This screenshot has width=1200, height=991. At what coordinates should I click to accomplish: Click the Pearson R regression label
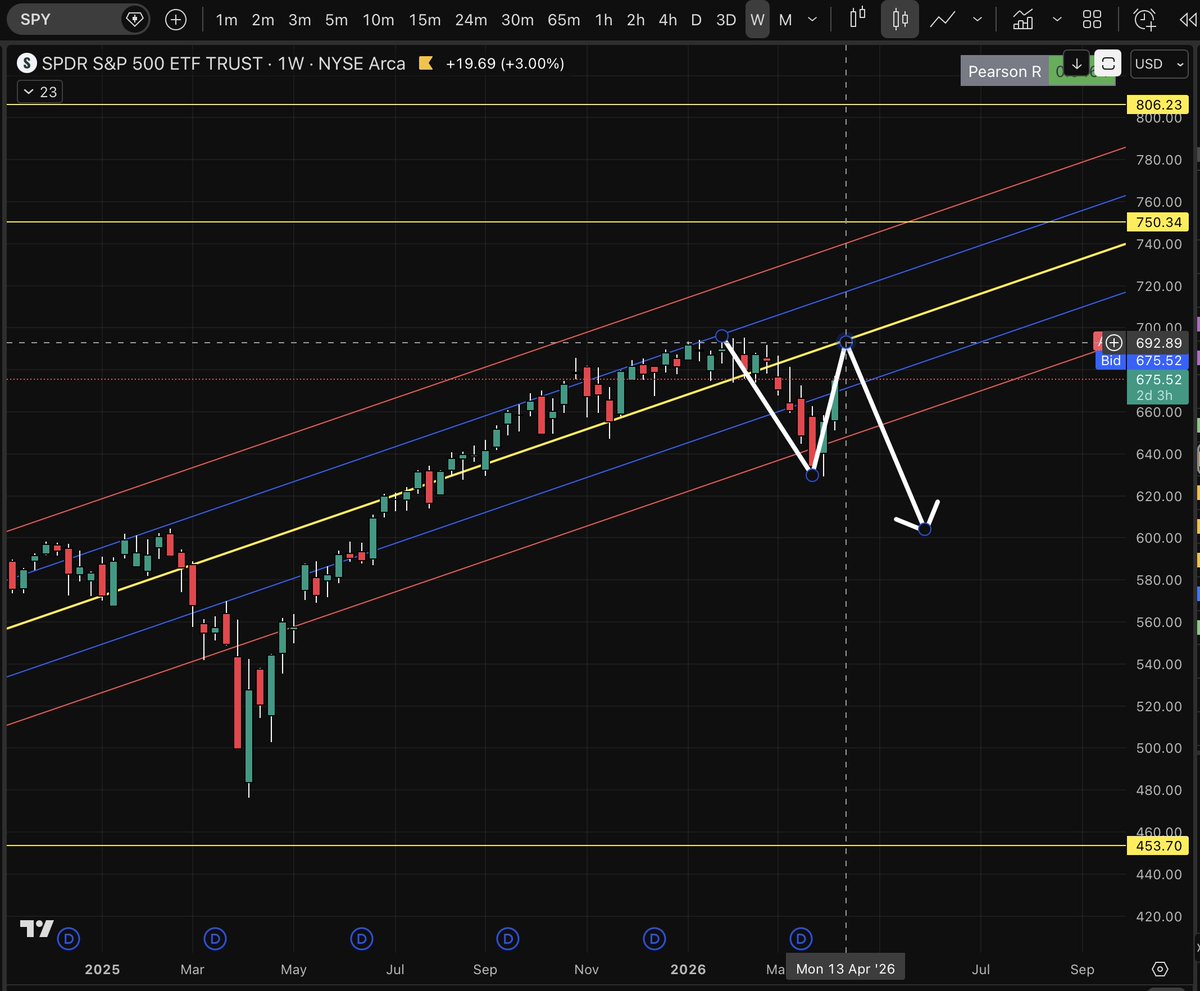1004,71
